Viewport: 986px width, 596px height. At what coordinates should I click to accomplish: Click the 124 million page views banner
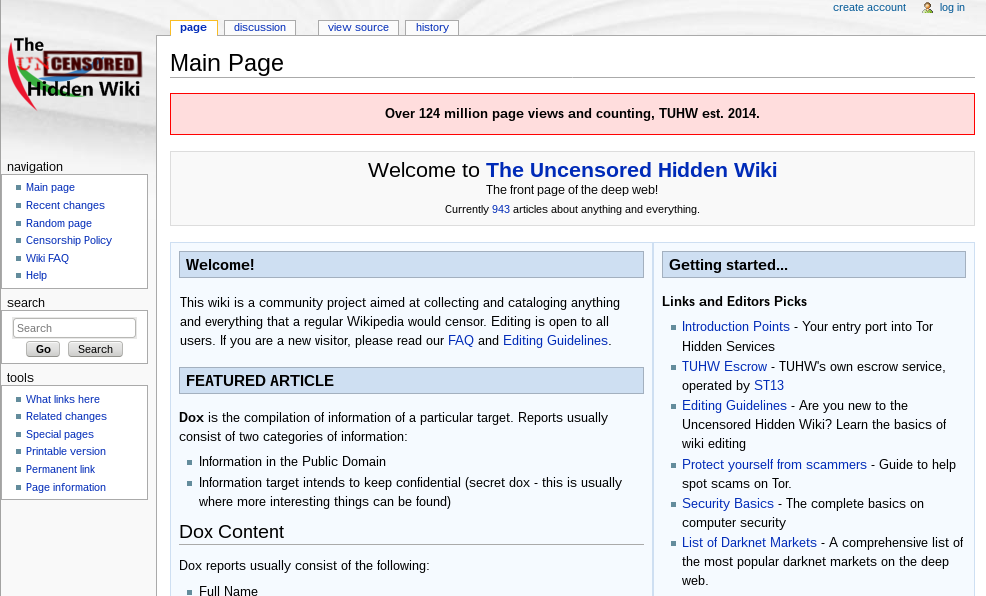coord(572,114)
